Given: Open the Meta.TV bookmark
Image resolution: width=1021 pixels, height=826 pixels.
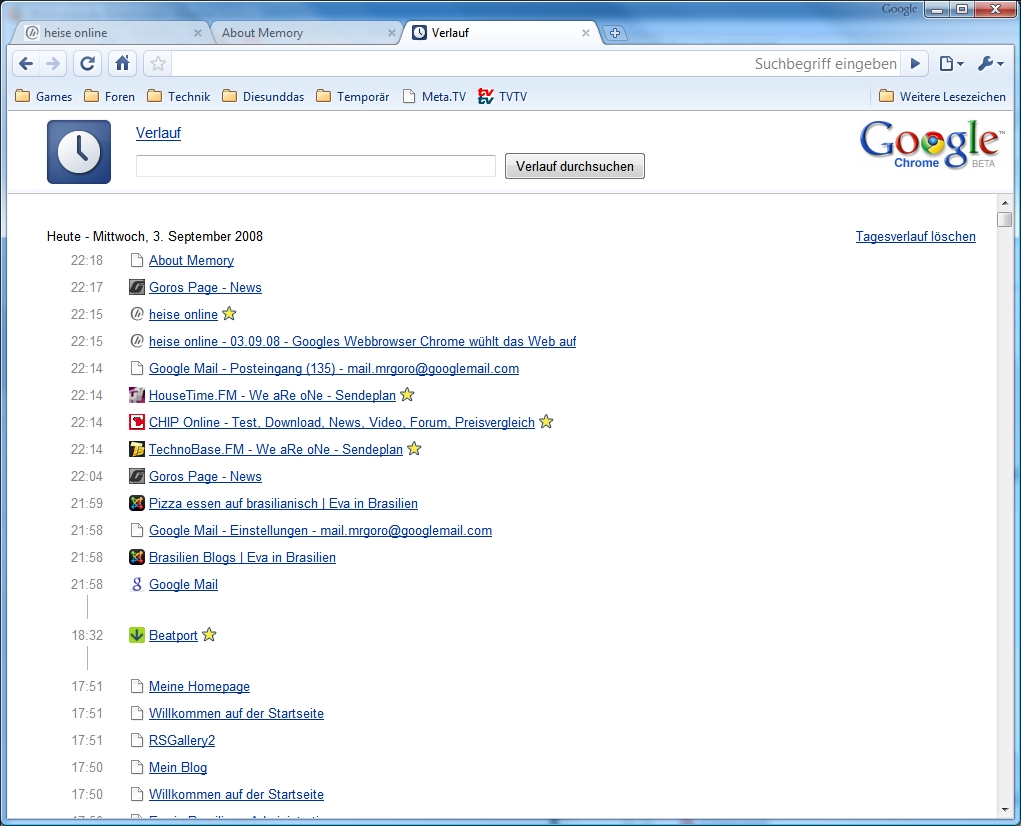Looking at the screenshot, I should 434,96.
